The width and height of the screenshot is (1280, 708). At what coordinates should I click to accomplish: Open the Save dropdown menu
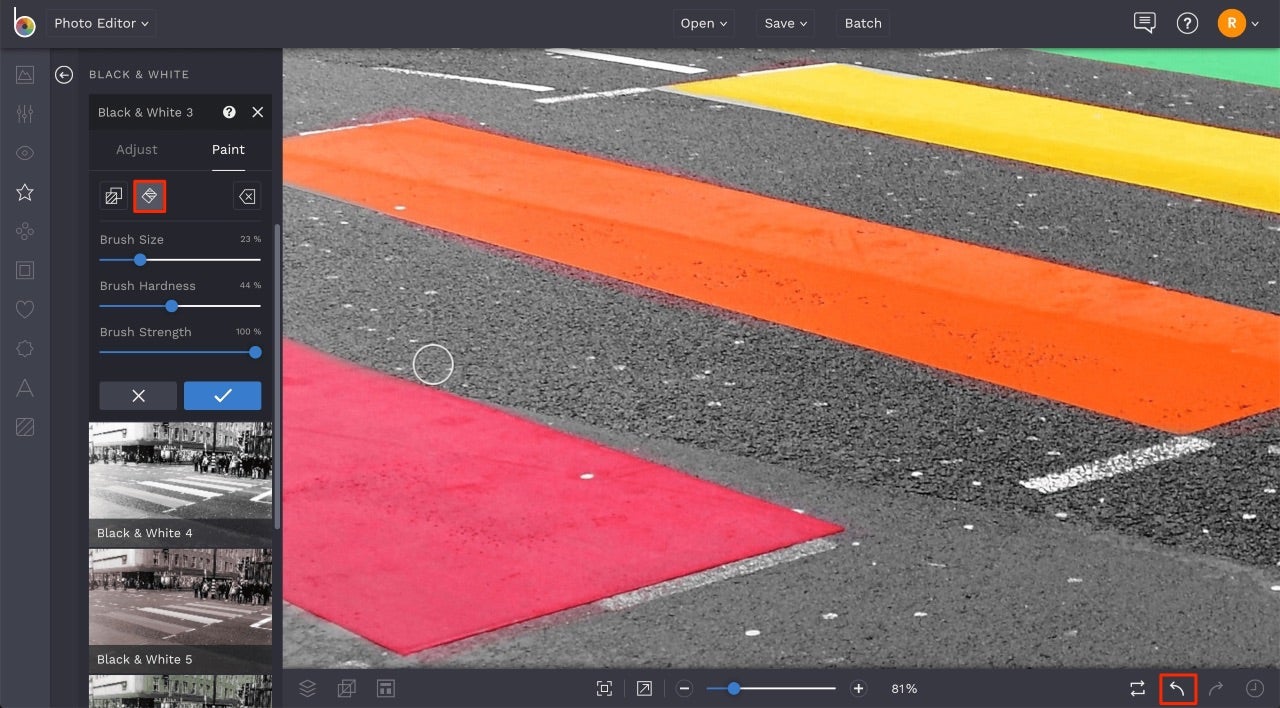click(x=784, y=23)
